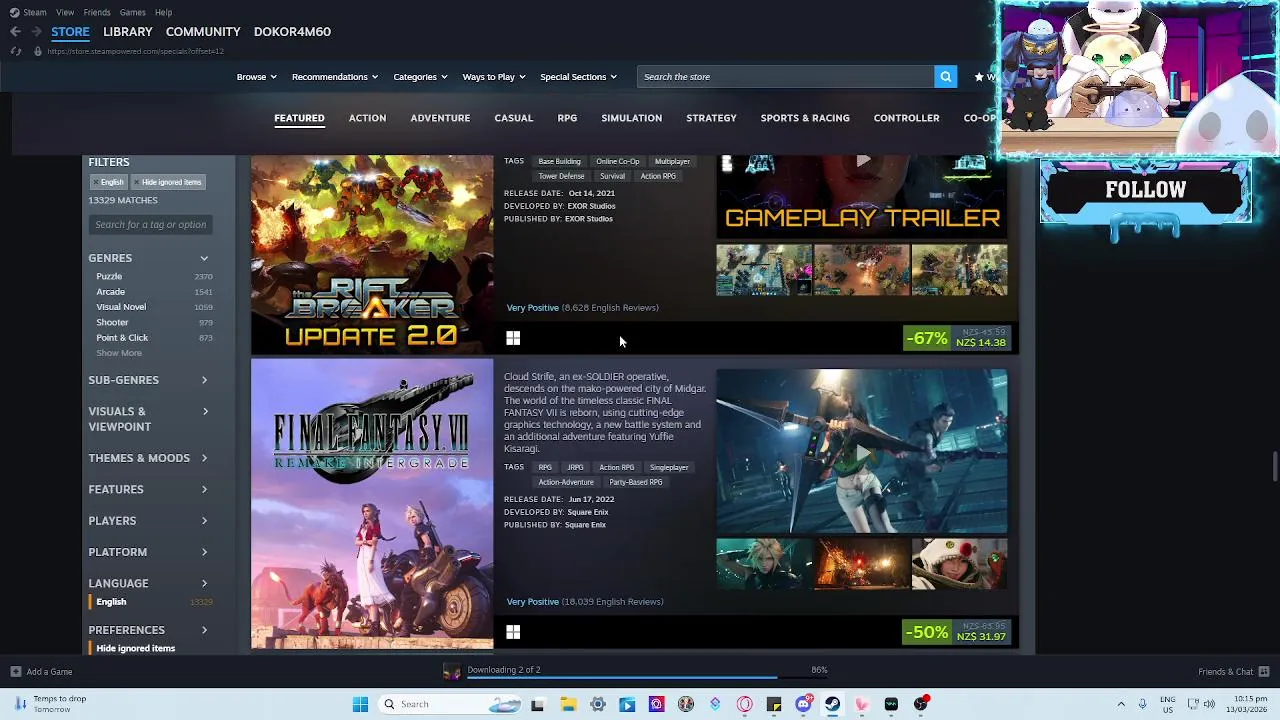Screen dimensions: 1280x720
Task: Expand the PLATFORM filter section
Action: [x=149, y=552]
